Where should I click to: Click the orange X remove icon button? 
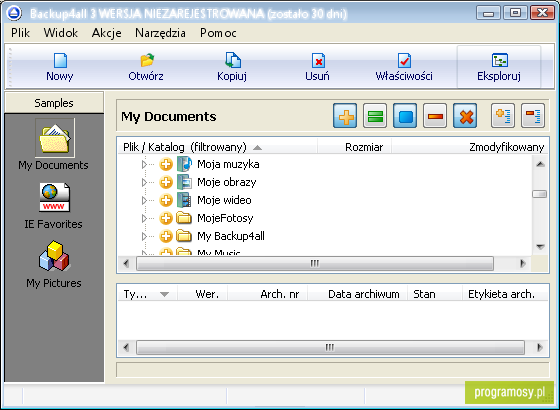465,116
